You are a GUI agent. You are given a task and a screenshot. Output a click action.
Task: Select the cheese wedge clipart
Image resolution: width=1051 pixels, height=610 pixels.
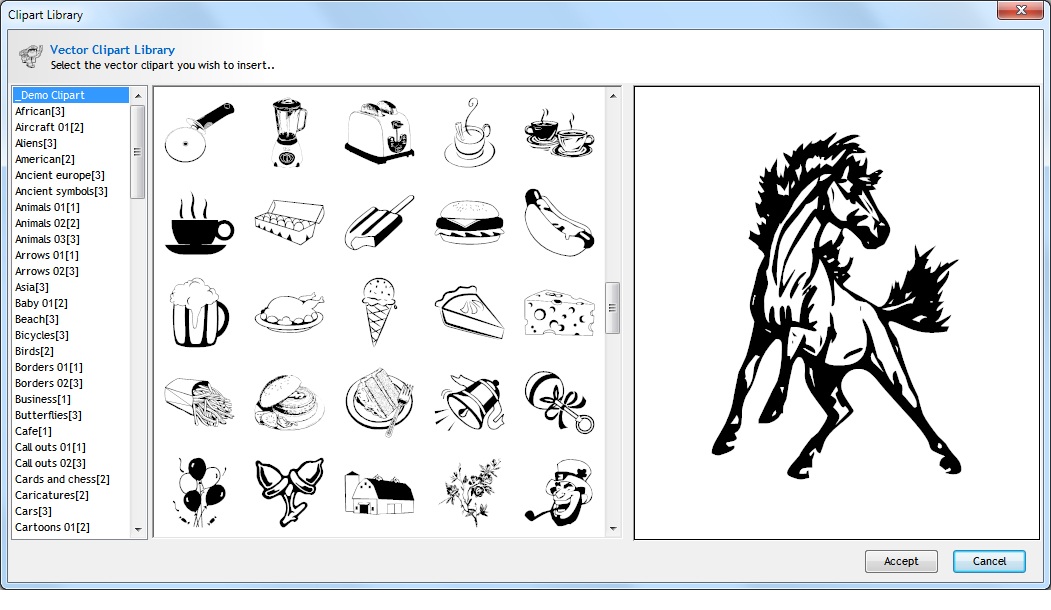tap(559, 310)
